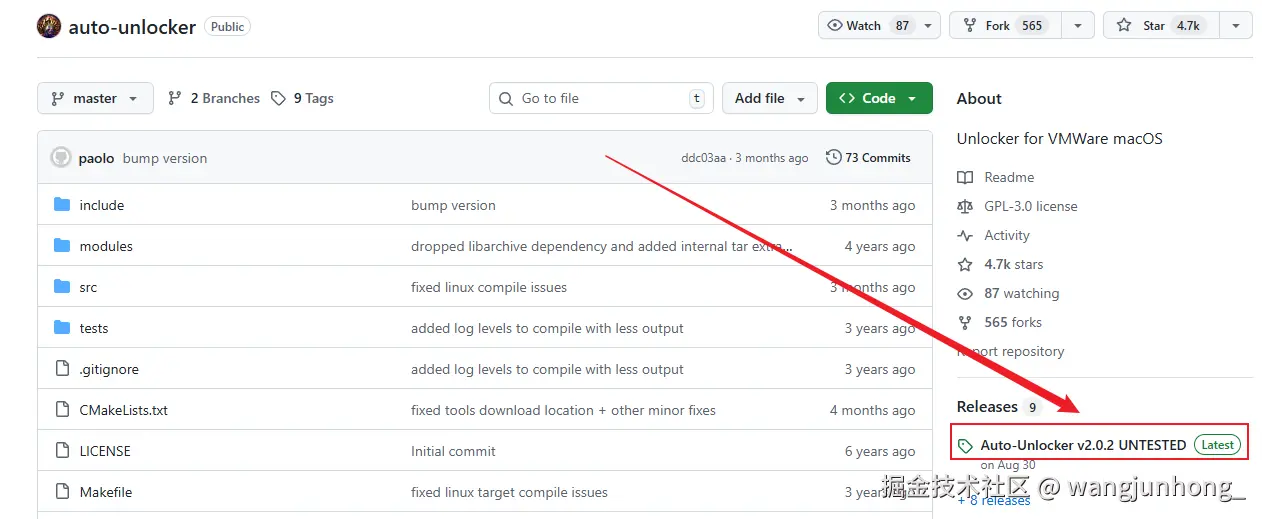The height and width of the screenshot is (519, 1262).
Task: Open the 4.7k stars link
Action: tap(1013, 264)
